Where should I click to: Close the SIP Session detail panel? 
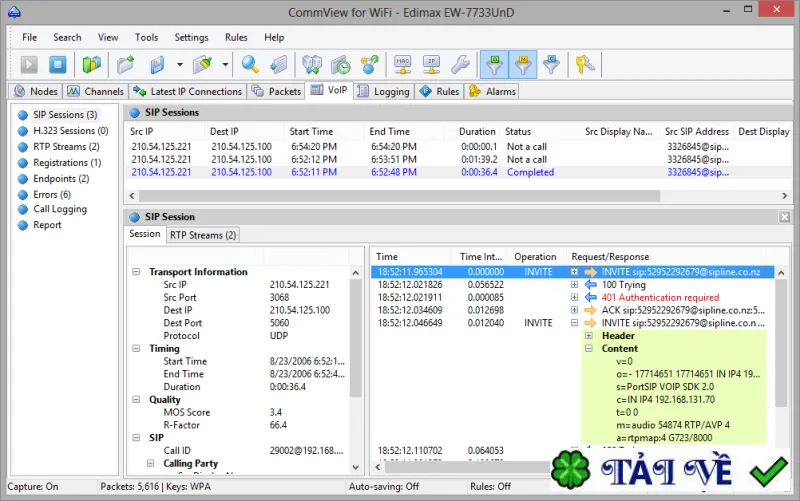coord(784,217)
